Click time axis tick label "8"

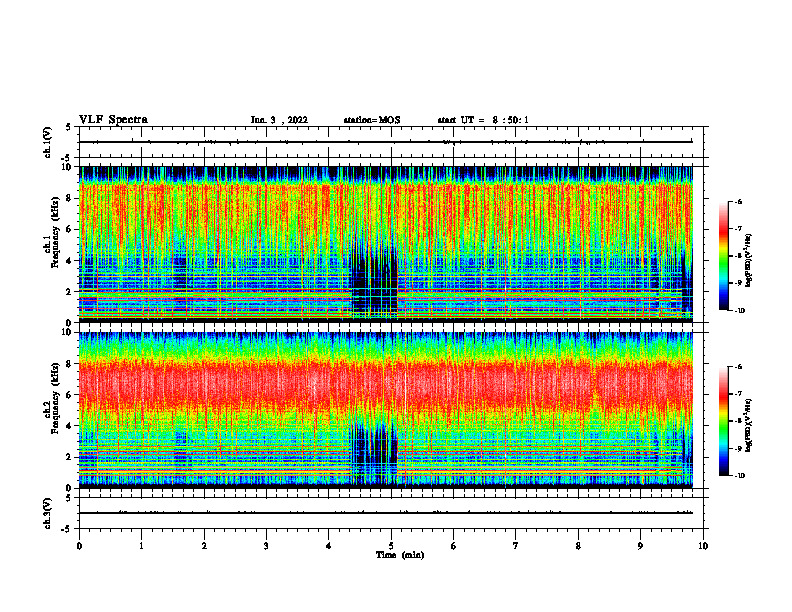point(578,546)
